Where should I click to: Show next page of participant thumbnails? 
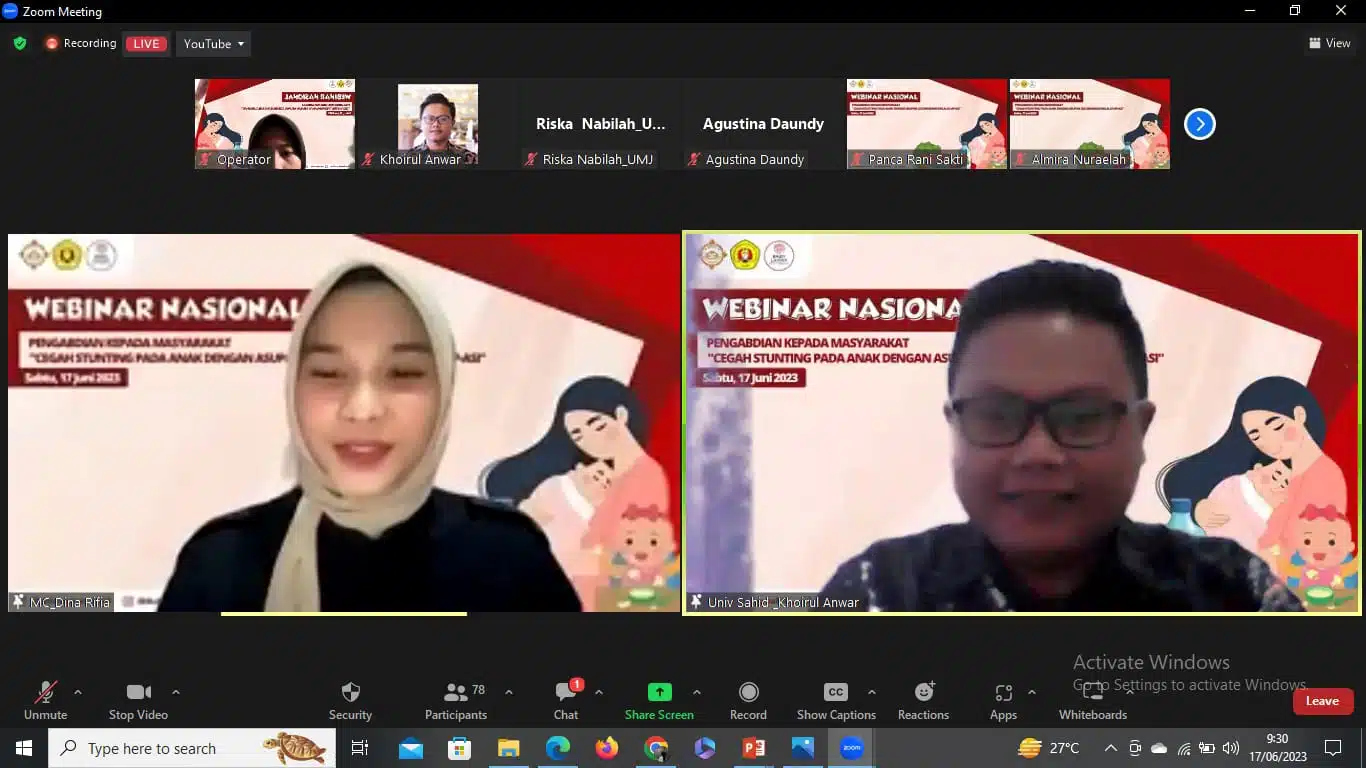click(x=1200, y=124)
